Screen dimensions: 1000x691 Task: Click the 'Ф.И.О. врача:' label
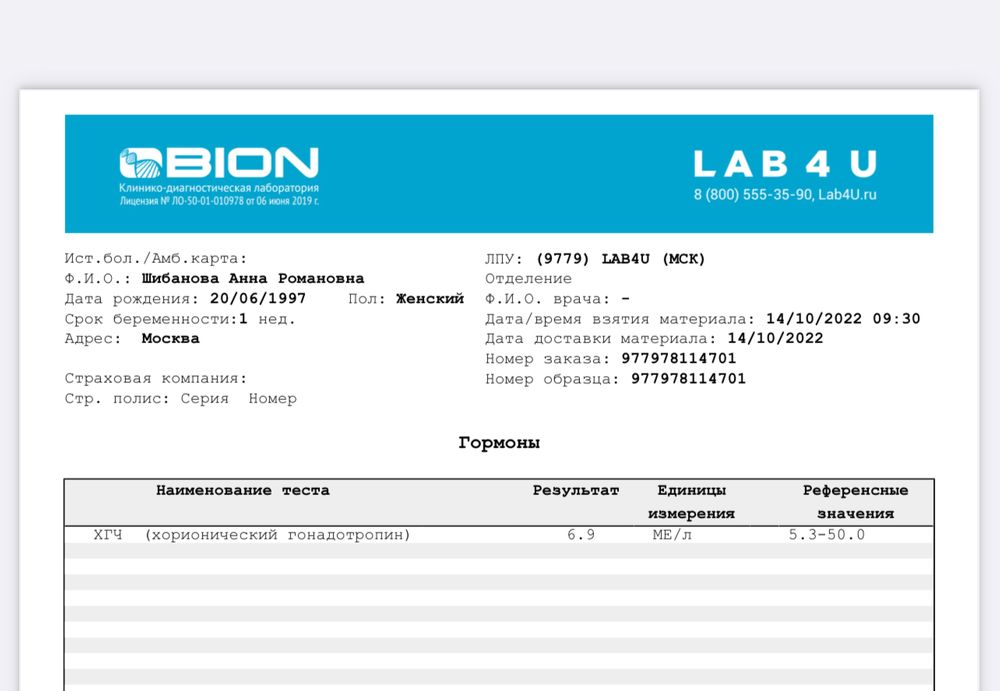(547, 299)
